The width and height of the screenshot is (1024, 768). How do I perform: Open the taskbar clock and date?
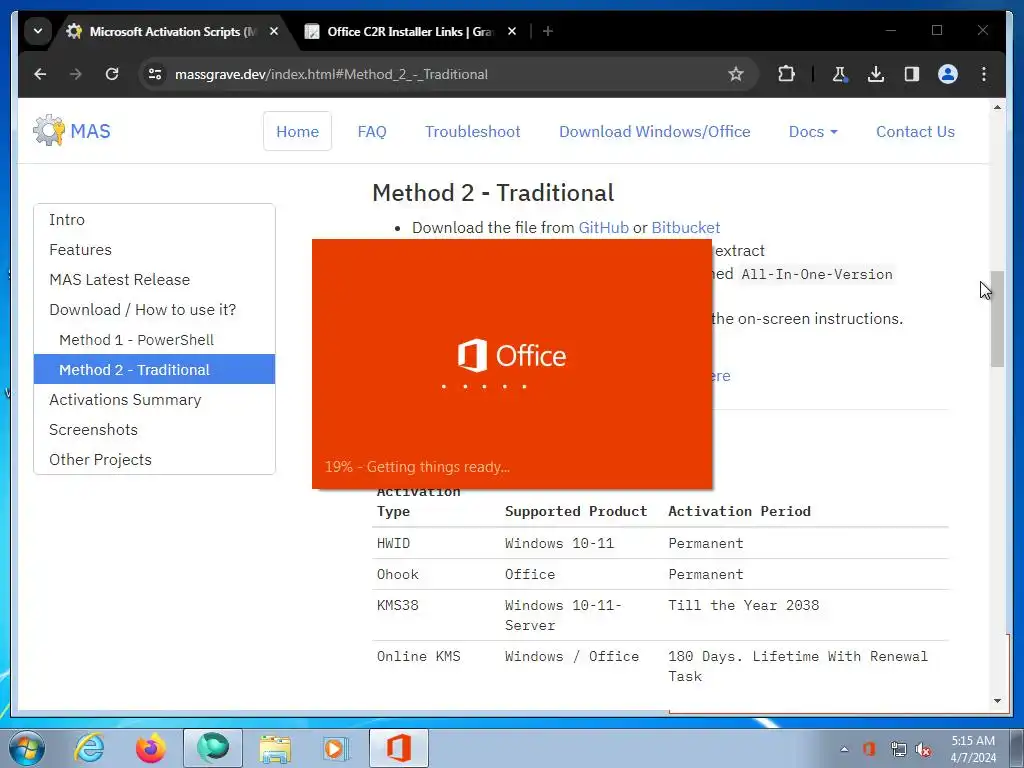[973, 749]
